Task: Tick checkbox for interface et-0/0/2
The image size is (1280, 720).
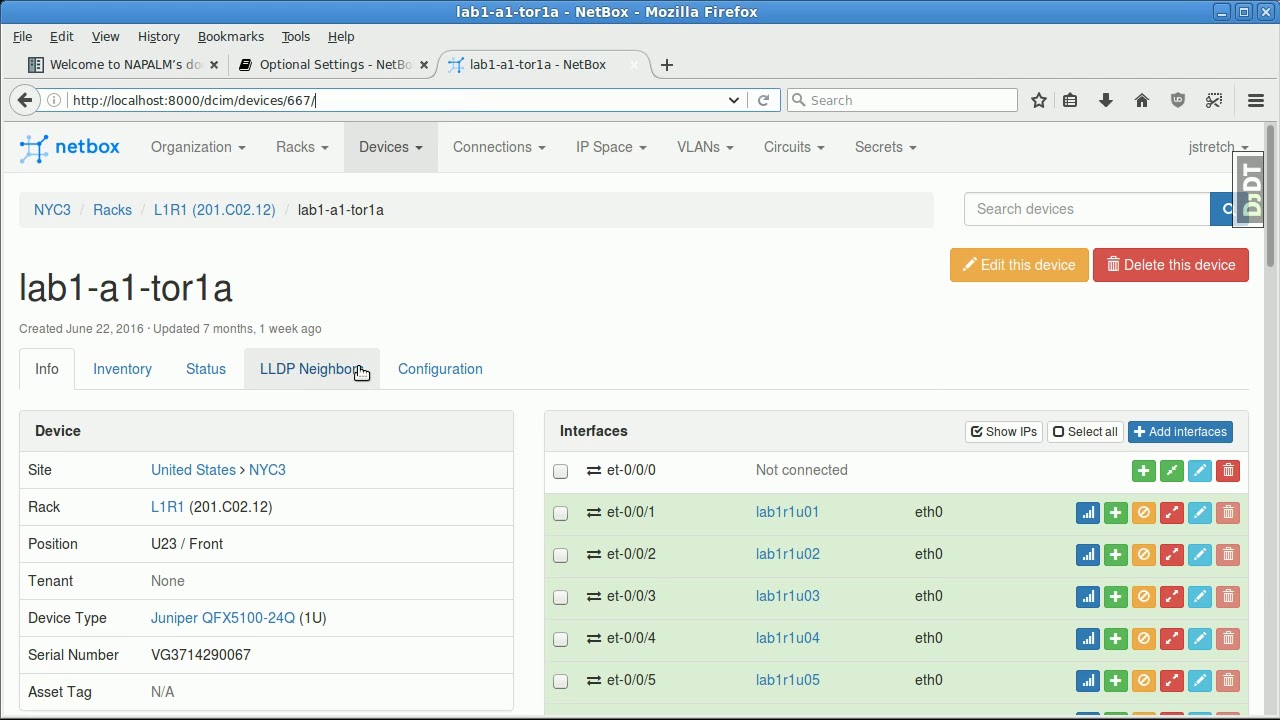Action: (560, 555)
